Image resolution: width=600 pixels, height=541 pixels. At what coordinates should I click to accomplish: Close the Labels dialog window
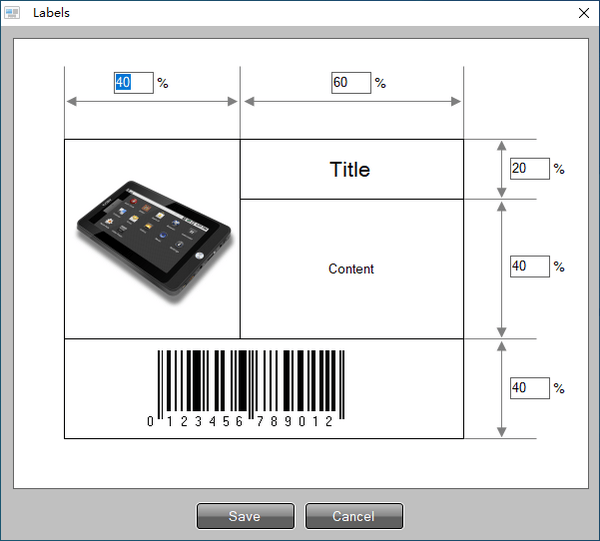(x=584, y=13)
